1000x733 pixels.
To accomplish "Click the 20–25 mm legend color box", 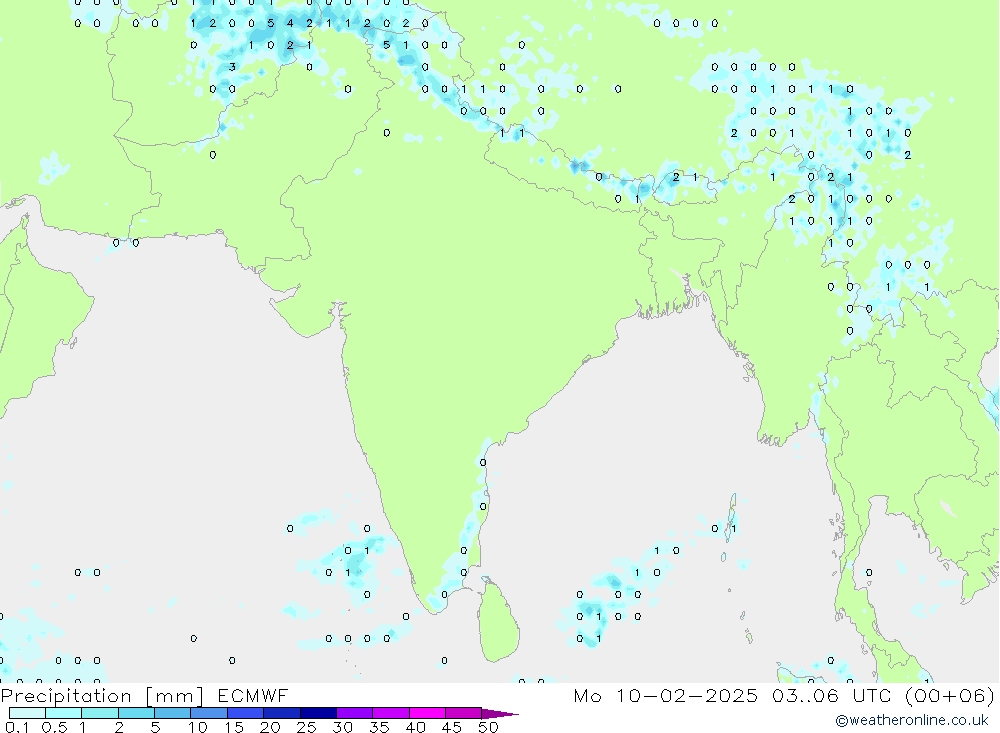I will (x=282, y=713).
